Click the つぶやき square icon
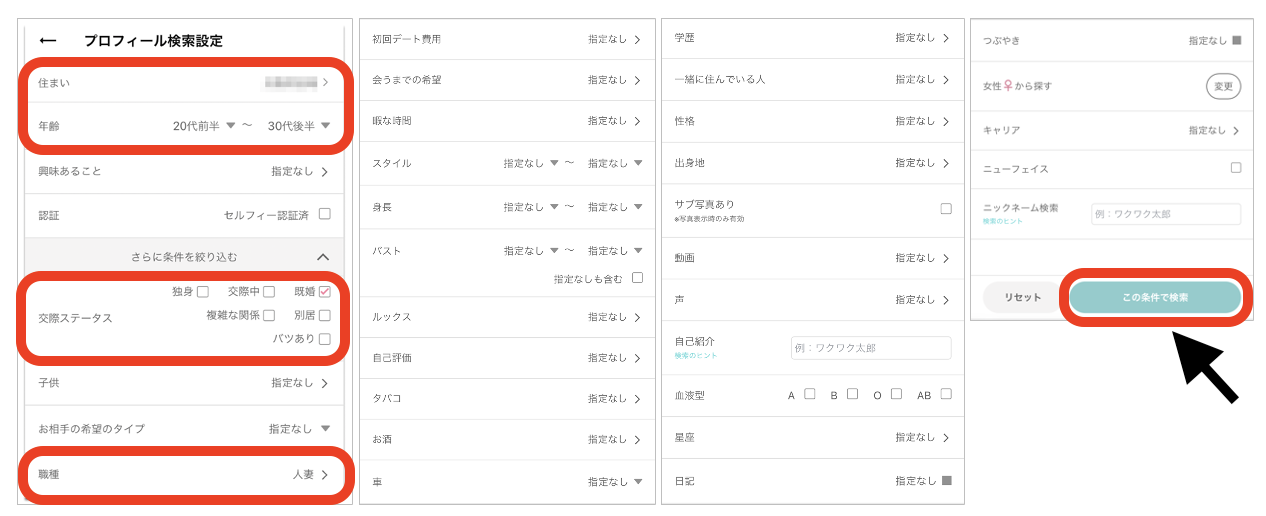This screenshot has width=1266, height=516. [x=1236, y=41]
